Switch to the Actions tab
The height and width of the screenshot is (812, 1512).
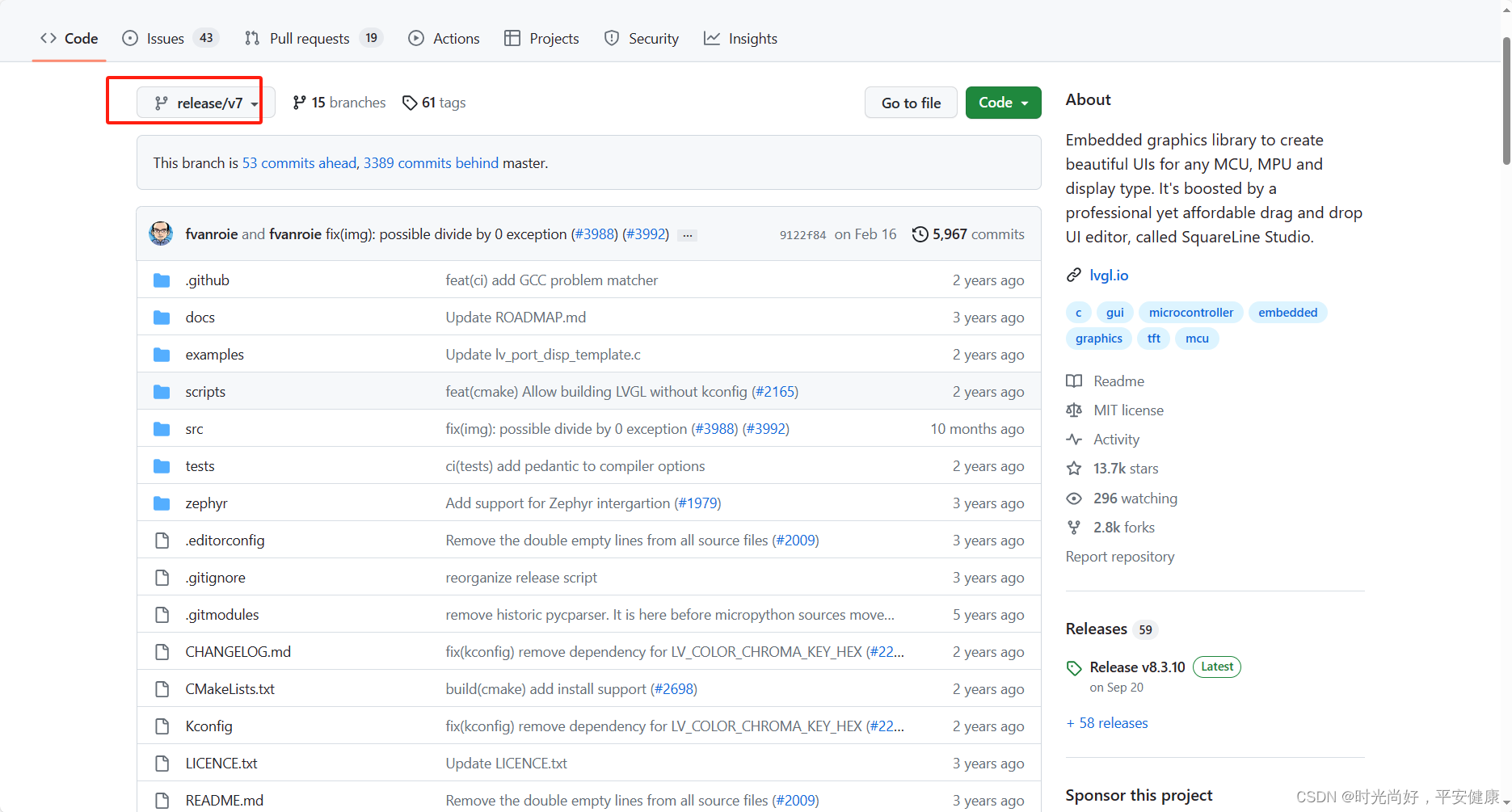coord(444,39)
